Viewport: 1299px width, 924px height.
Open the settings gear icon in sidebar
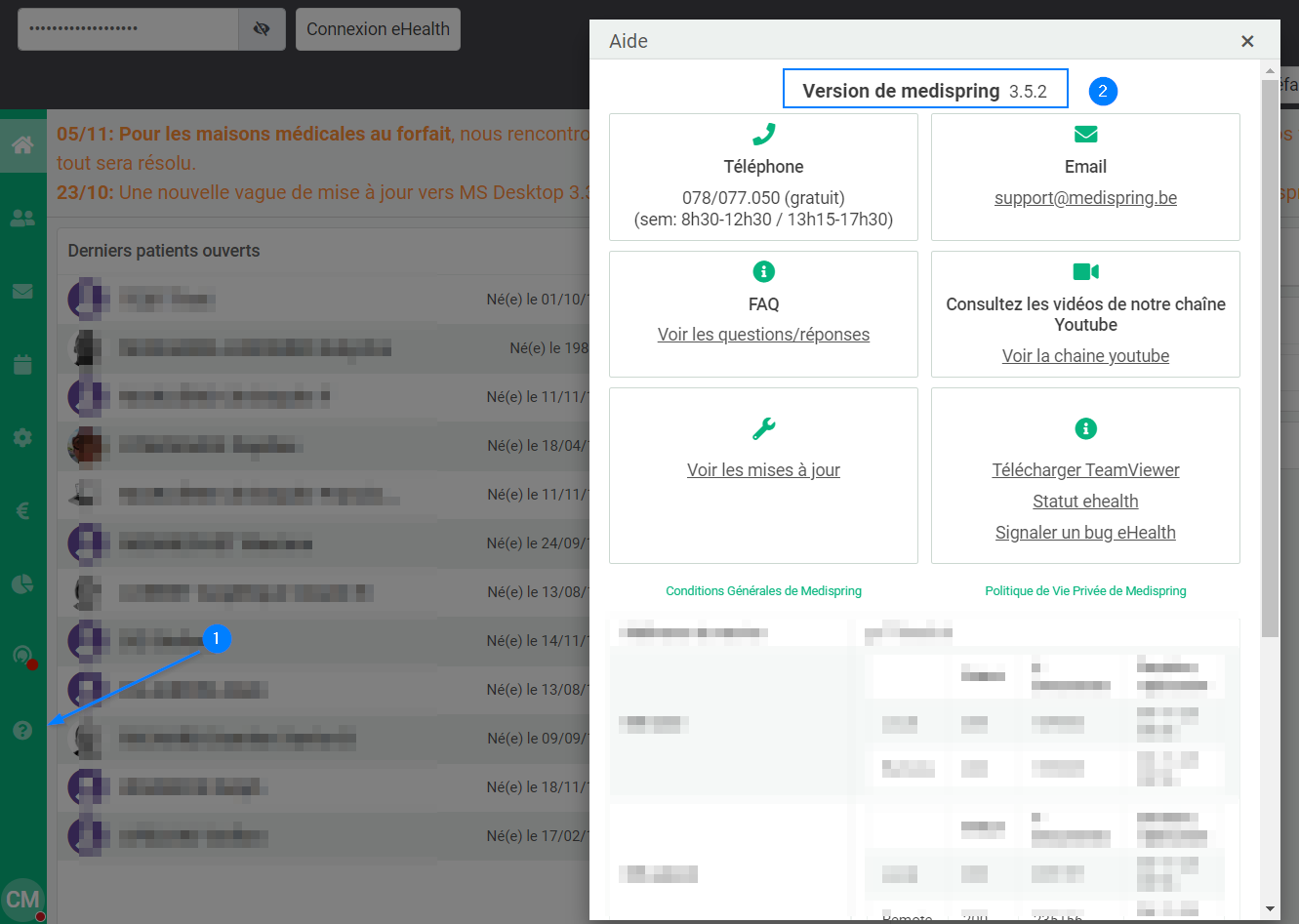[22, 438]
